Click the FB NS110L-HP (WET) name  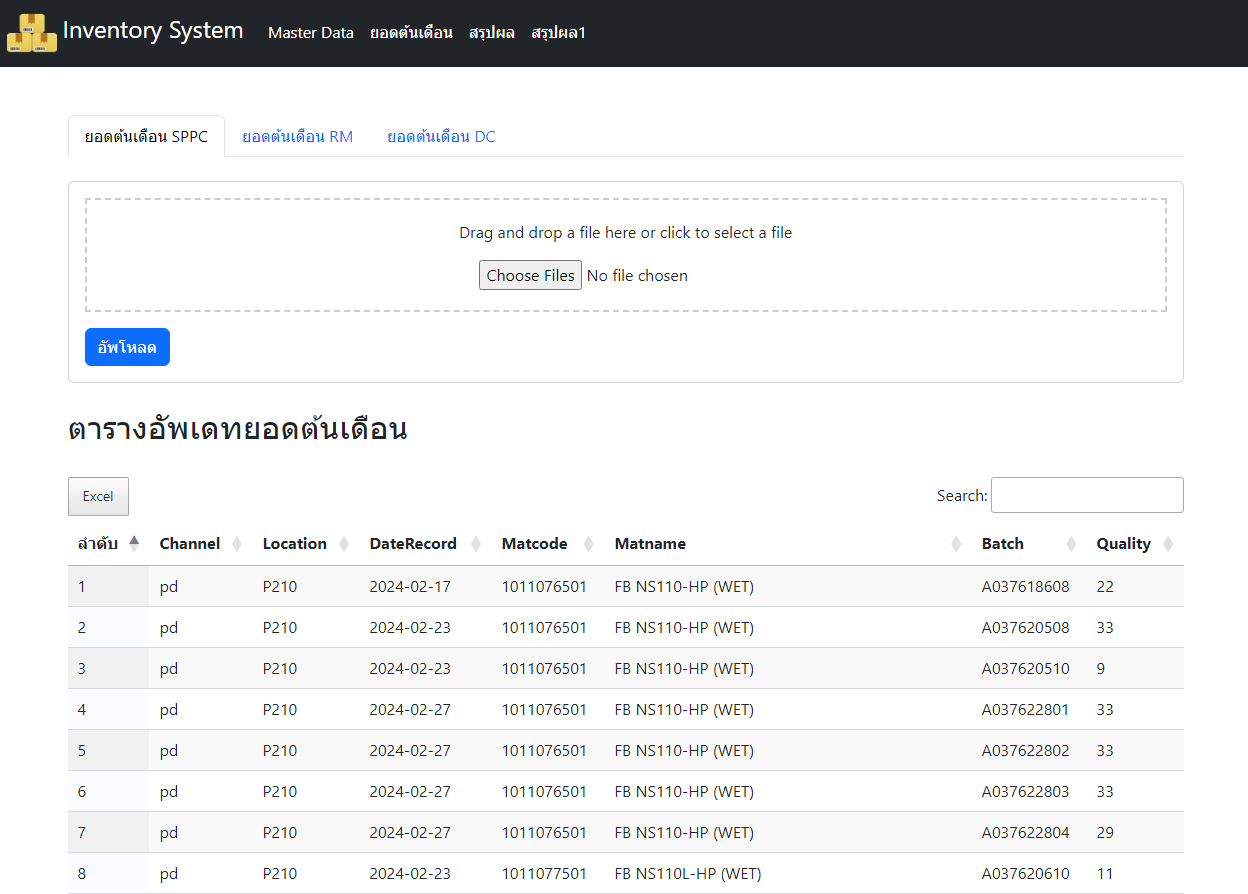[x=688, y=874]
